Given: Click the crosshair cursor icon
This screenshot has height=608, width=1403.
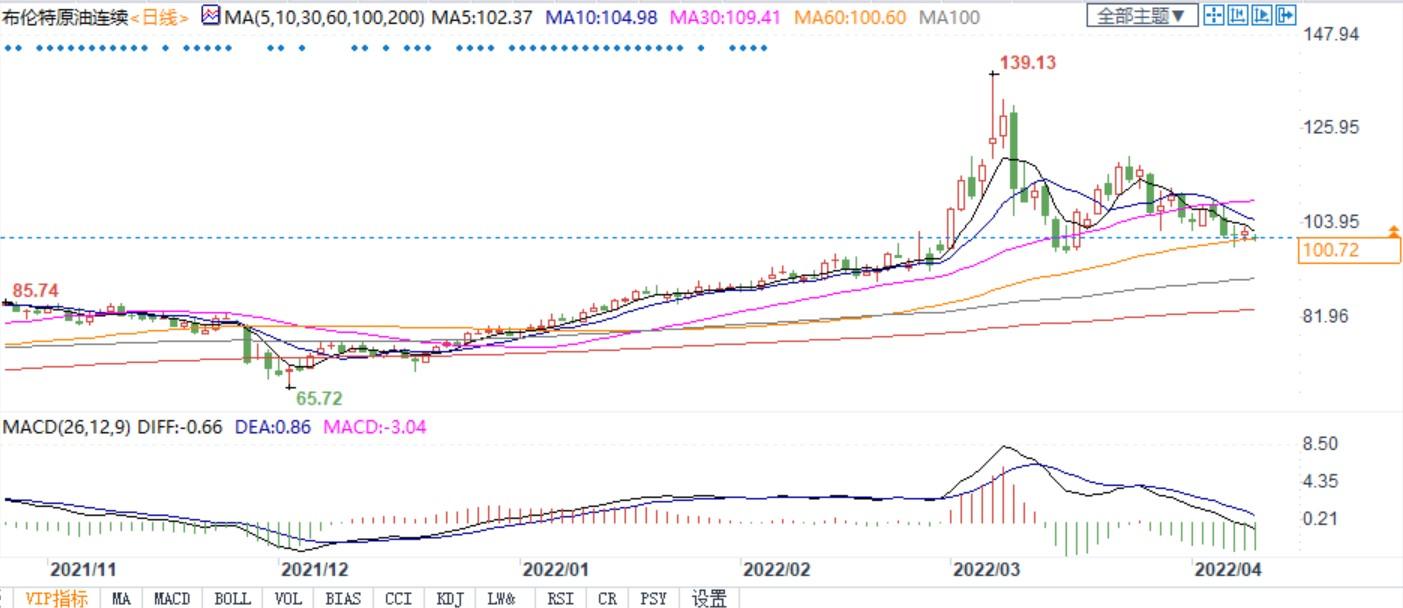Looking at the screenshot, I should click(1214, 15).
